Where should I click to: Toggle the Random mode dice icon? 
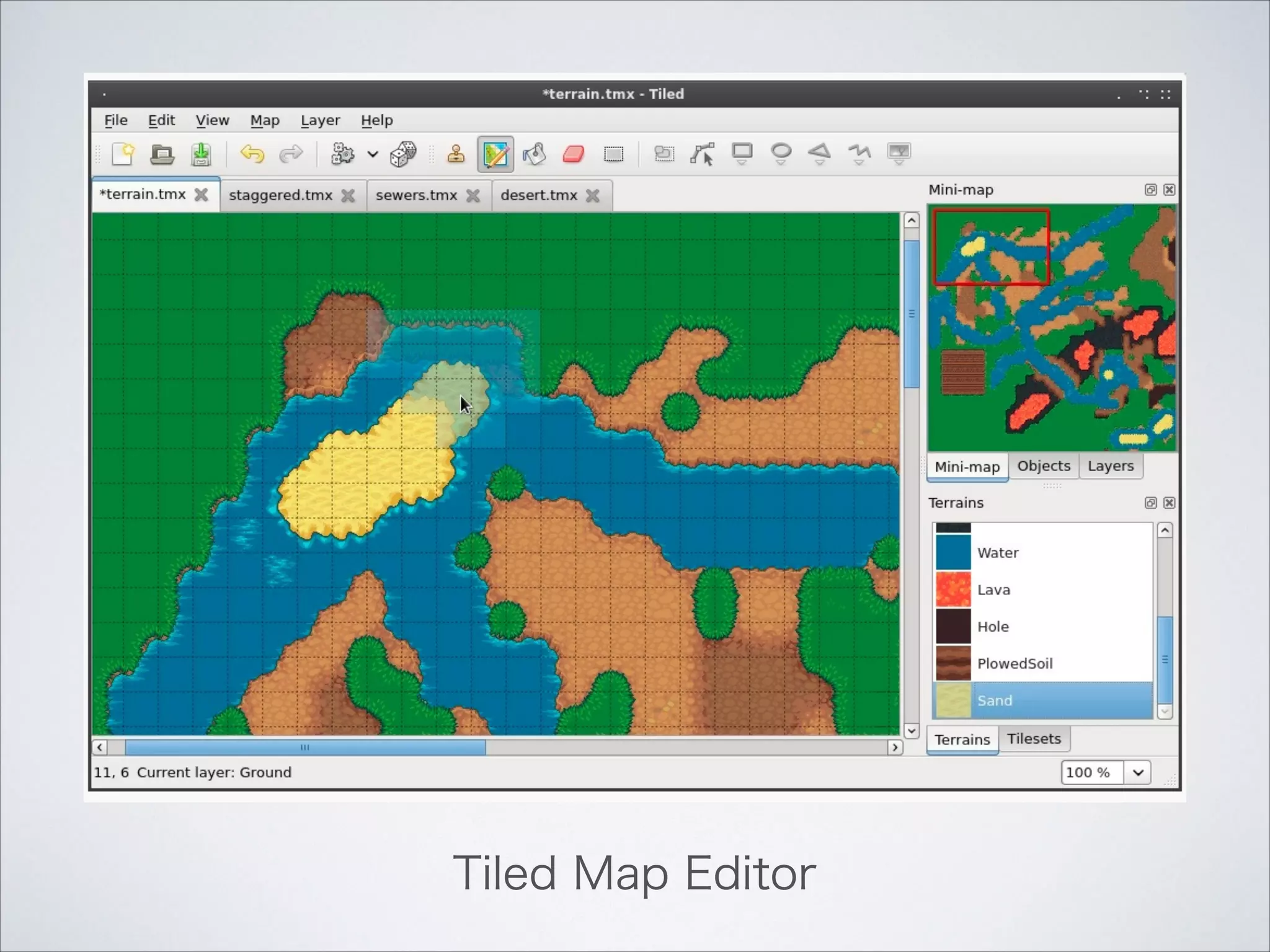403,154
